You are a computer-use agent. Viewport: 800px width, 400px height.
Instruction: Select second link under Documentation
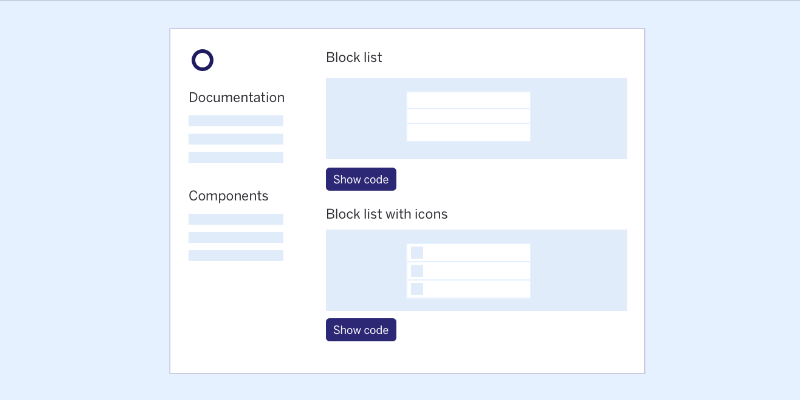click(235, 139)
